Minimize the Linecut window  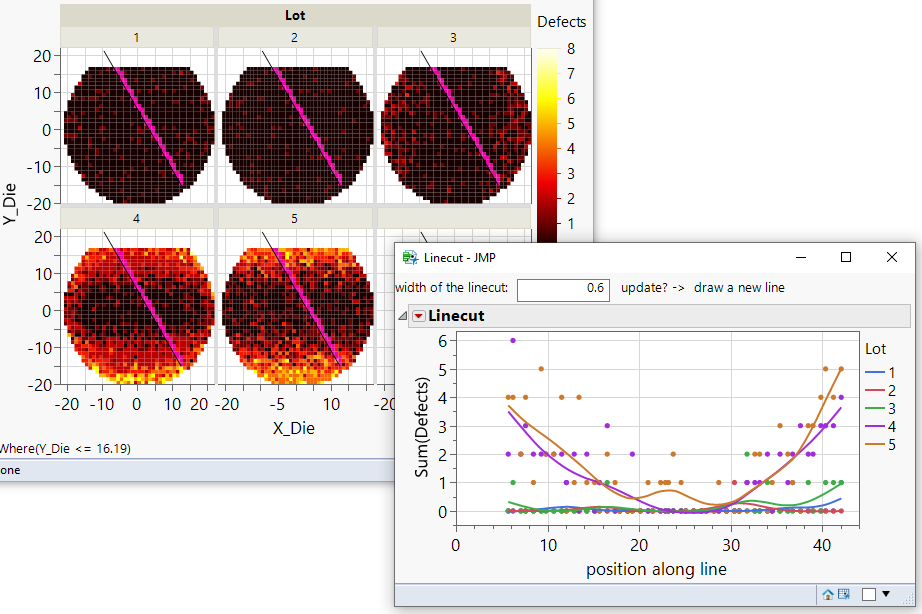tap(801, 257)
